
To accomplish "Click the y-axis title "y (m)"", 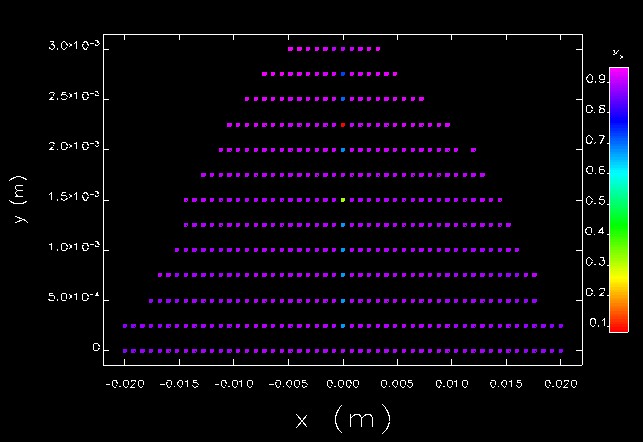I will [21, 199].
